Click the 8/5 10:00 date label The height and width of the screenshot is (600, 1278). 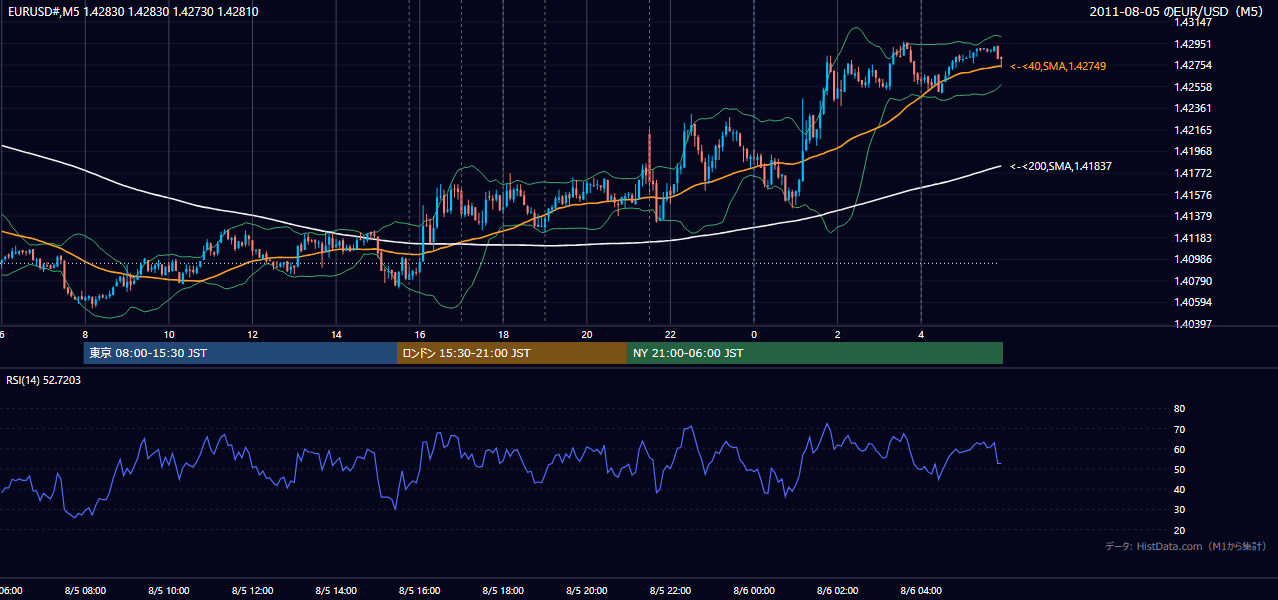(169, 591)
